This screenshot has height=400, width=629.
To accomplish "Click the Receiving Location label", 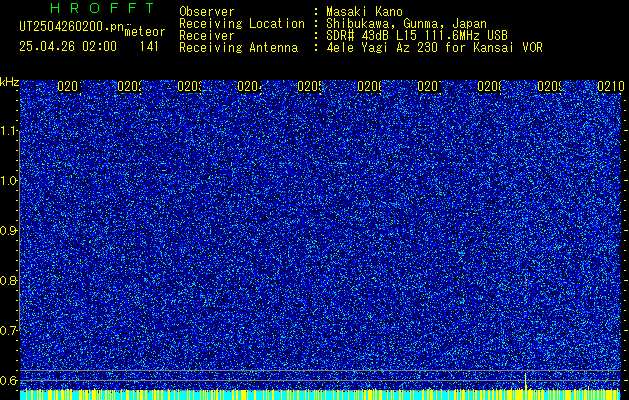I will (x=242, y=24).
